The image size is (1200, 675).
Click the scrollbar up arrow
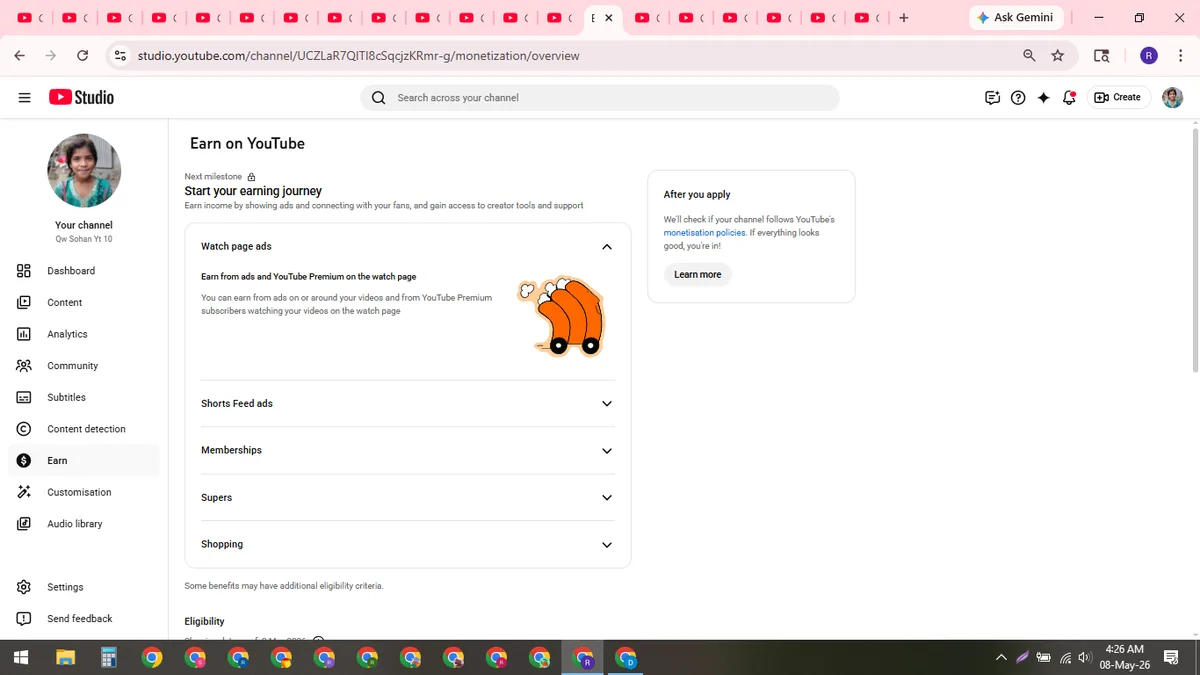click(x=1194, y=123)
